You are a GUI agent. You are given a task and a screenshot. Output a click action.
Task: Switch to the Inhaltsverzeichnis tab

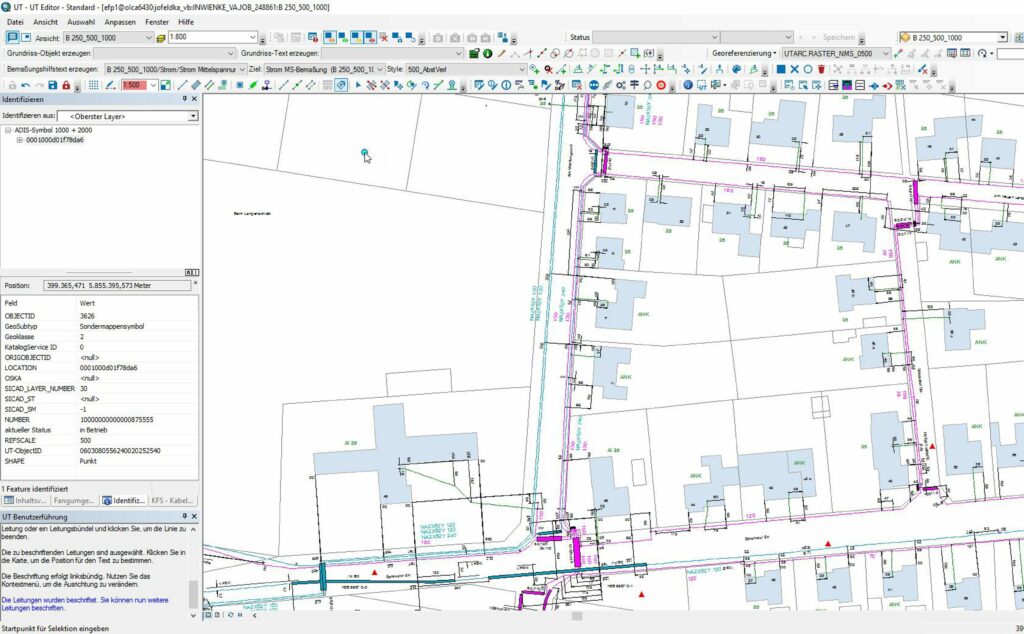click(x=25, y=499)
